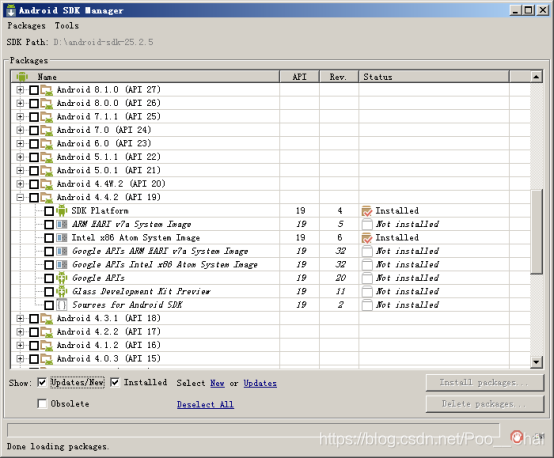
Task: Click the Rev. column header
Action: [x=338, y=77]
